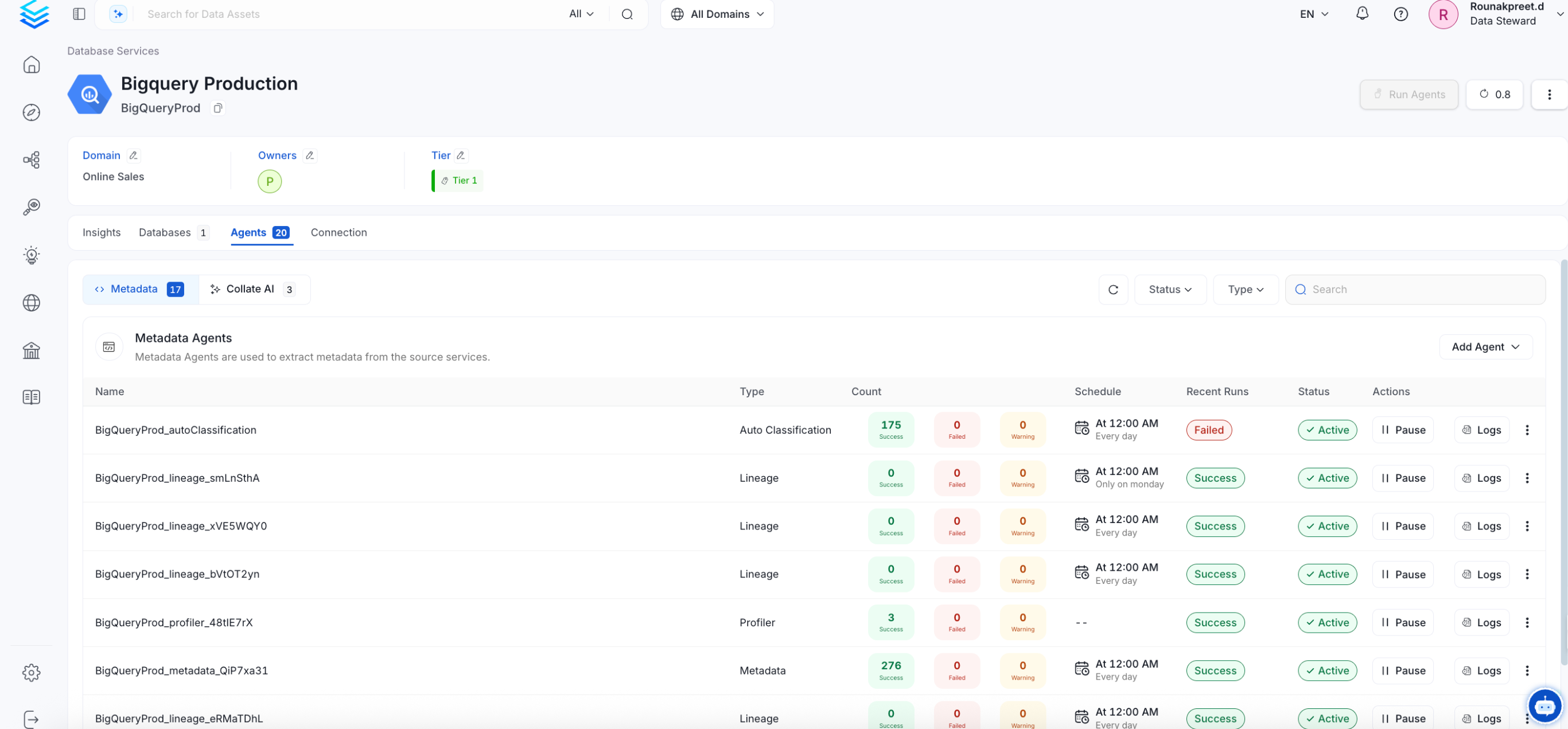The image size is (1568, 729).
Task: Click the refresh agents list icon
Action: [x=1112, y=290]
